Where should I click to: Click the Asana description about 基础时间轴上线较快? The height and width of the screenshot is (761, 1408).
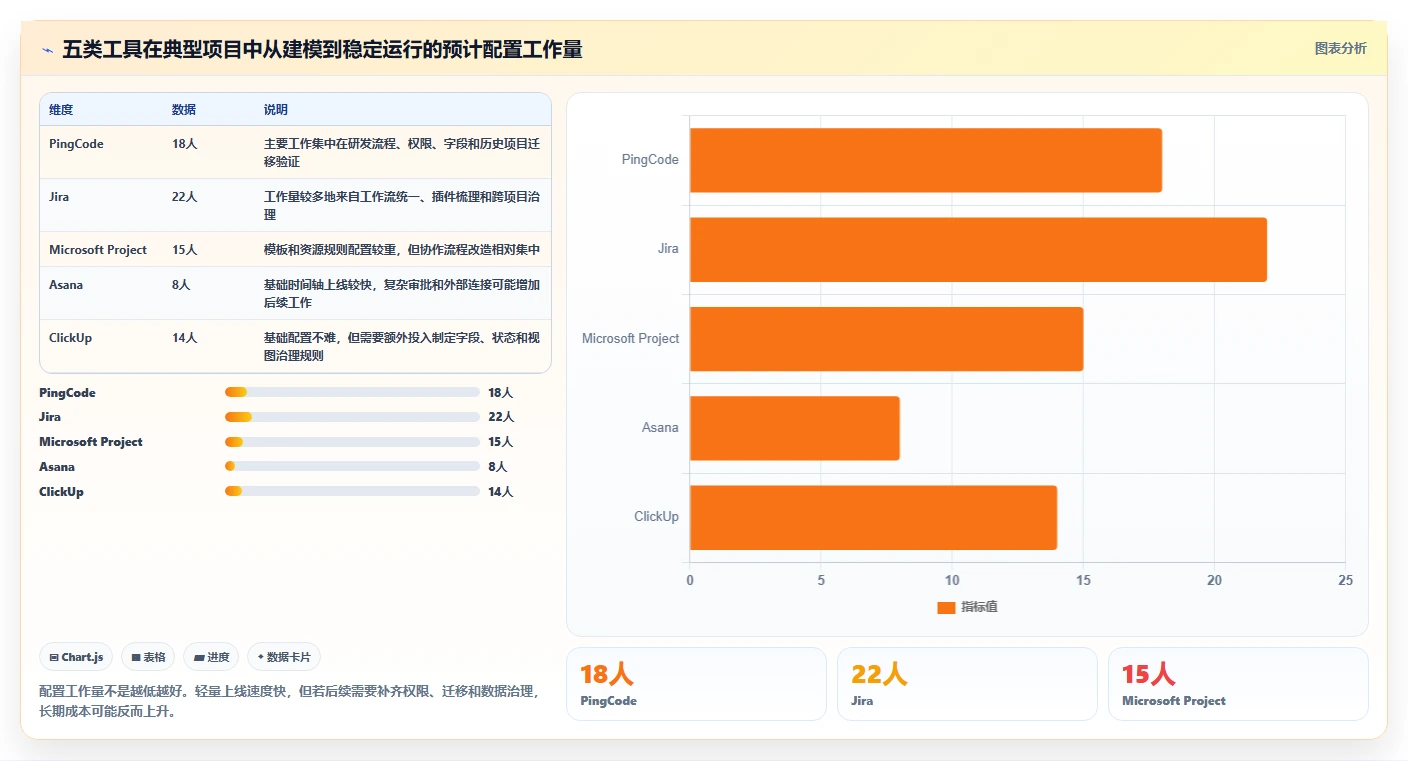402,294
